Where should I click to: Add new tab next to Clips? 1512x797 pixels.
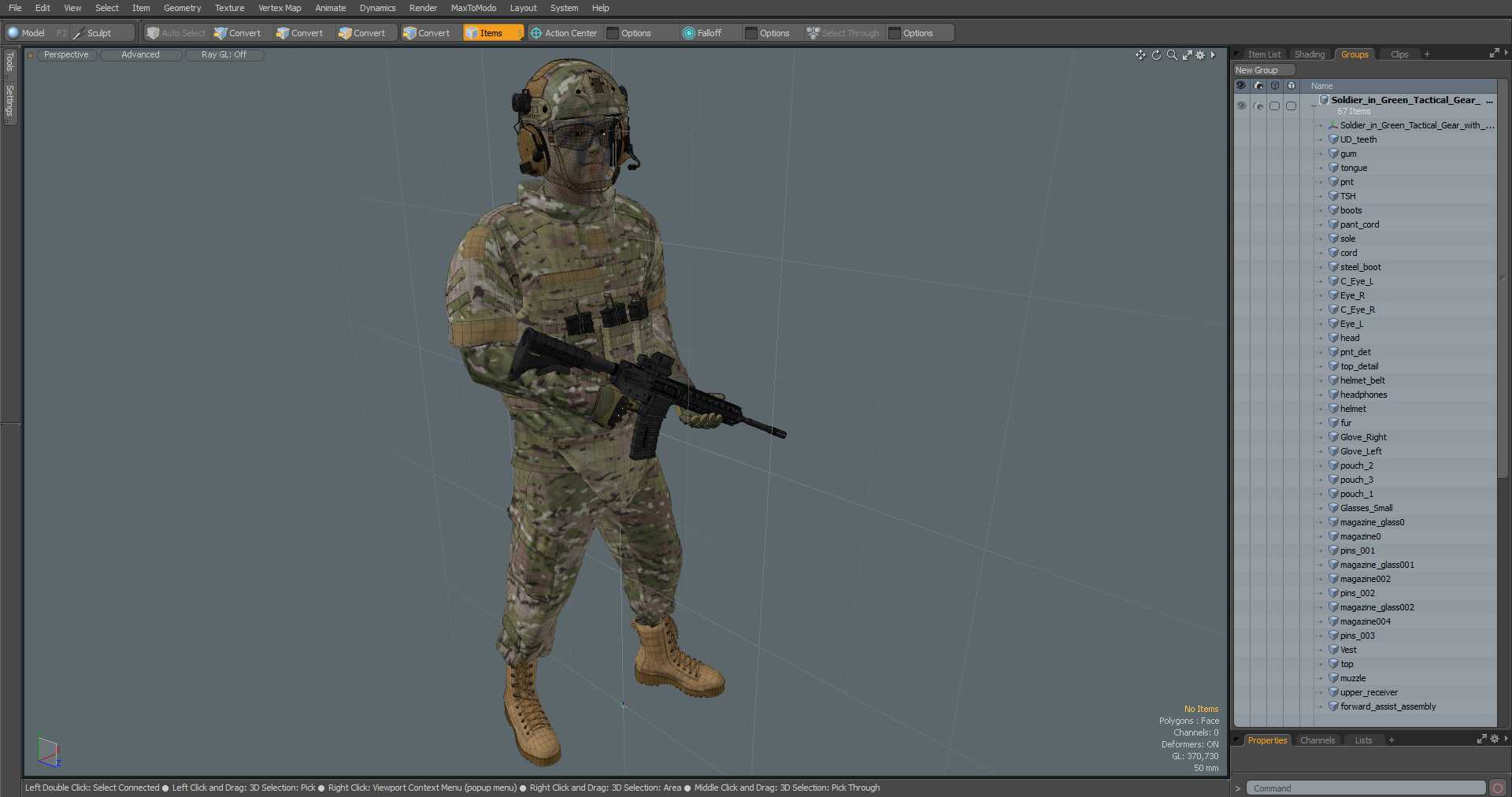(1427, 54)
